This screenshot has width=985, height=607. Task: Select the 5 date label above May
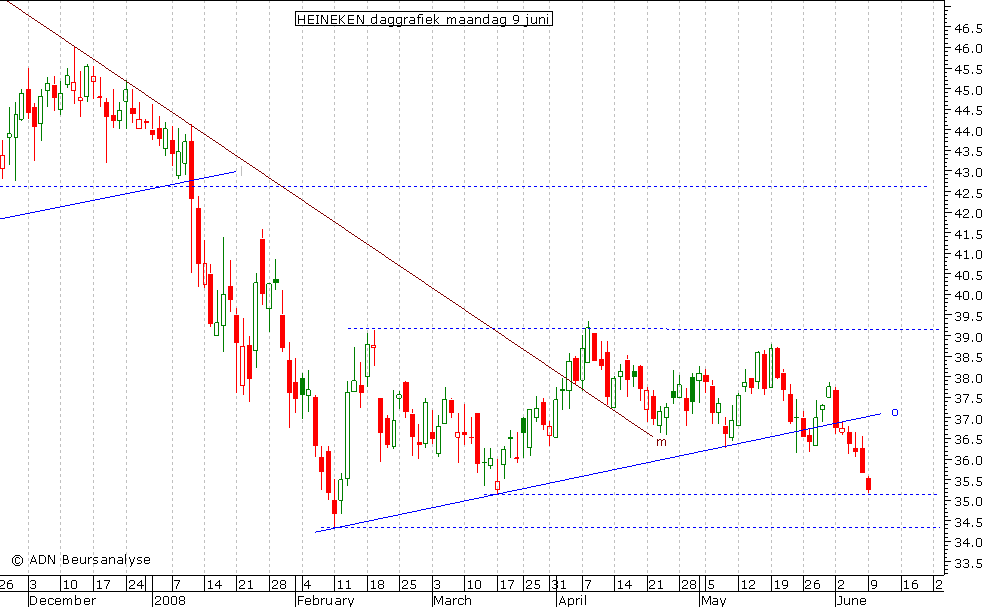coord(710,584)
